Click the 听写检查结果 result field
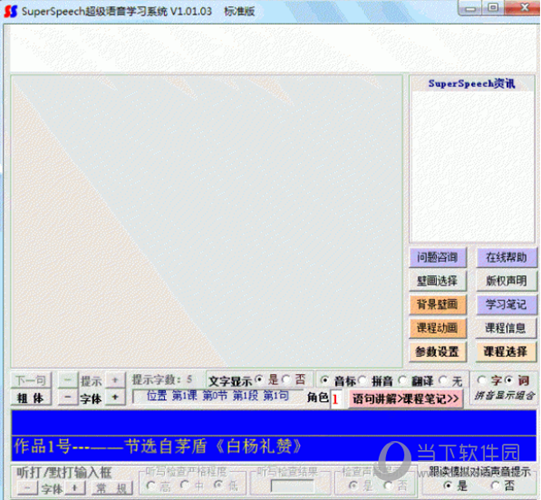541x500 pixels. 293,486
